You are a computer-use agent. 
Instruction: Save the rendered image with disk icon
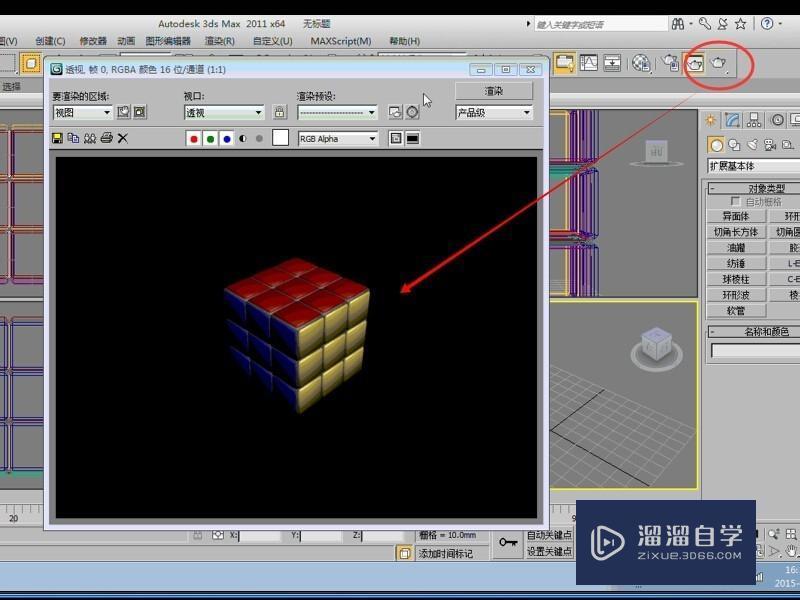click(x=57, y=138)
